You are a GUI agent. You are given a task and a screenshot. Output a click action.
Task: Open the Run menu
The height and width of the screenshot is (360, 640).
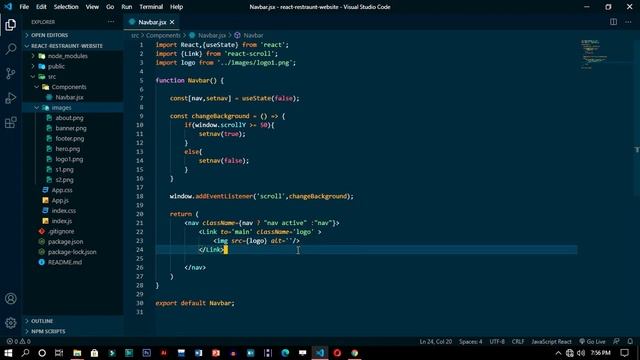click(x=127, y=7)
